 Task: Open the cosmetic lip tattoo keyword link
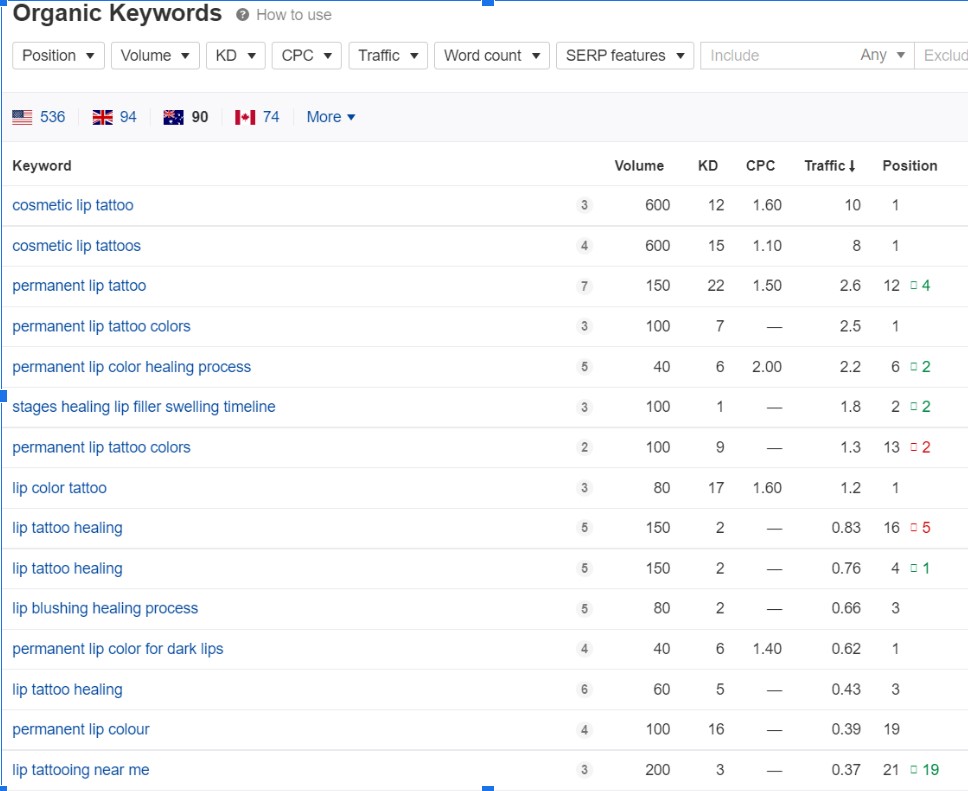click(x=73, y=205)
